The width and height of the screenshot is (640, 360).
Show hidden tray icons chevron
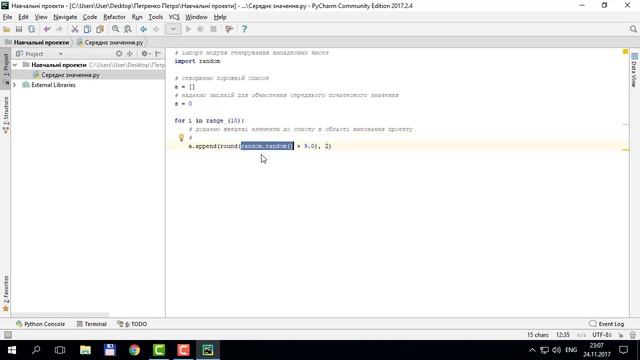point(532,350)
